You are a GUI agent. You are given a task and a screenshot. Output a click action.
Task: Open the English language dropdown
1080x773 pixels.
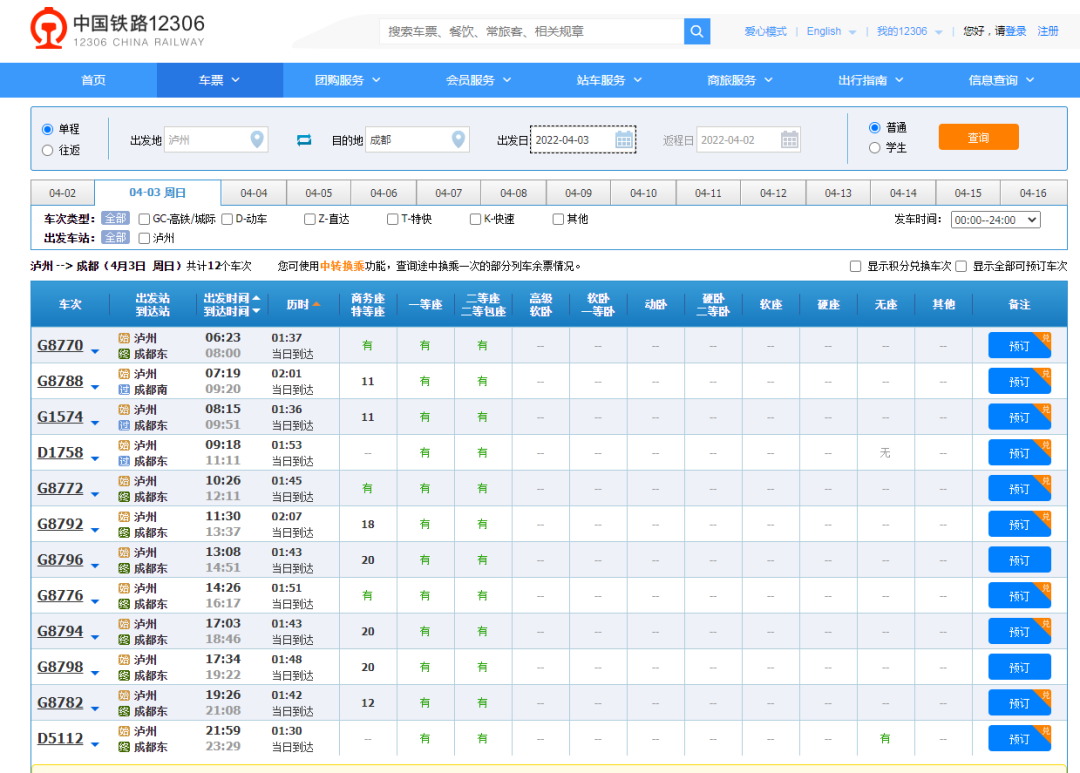(x=831, y=32)
